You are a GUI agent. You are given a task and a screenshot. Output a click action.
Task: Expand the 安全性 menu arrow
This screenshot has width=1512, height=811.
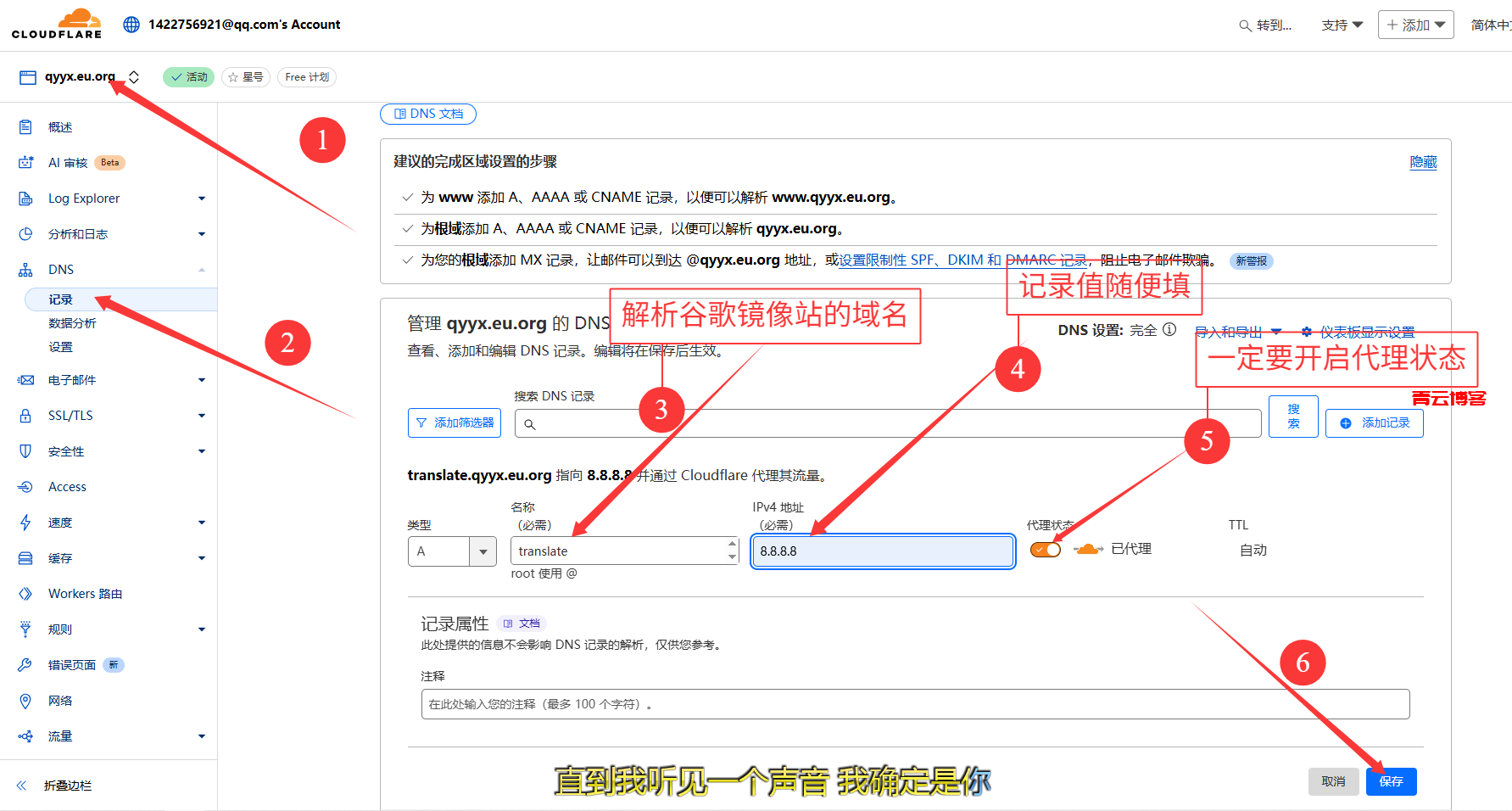click(202, 451)
